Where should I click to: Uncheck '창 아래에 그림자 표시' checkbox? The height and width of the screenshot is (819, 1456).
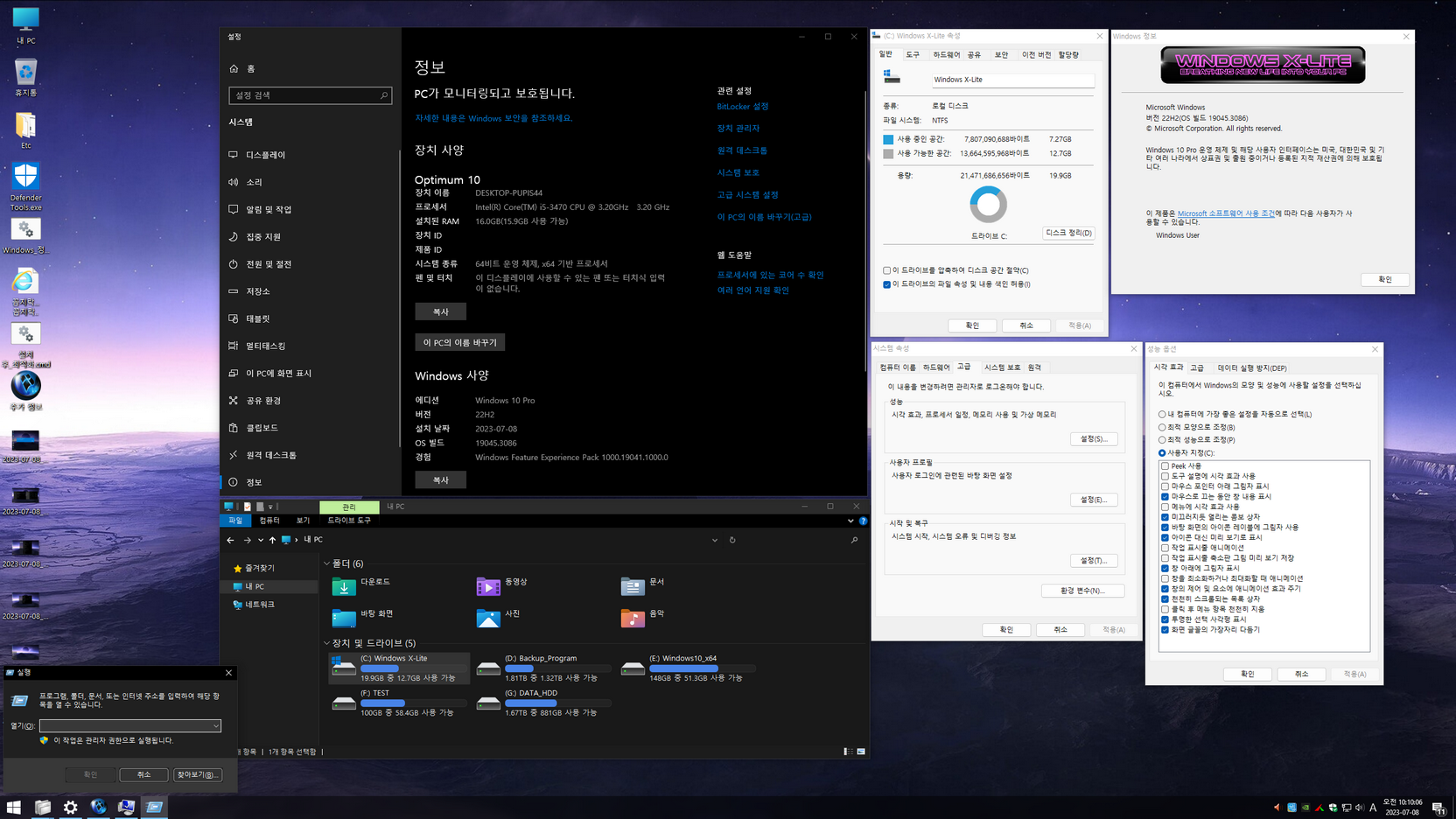click(1165, 569)
